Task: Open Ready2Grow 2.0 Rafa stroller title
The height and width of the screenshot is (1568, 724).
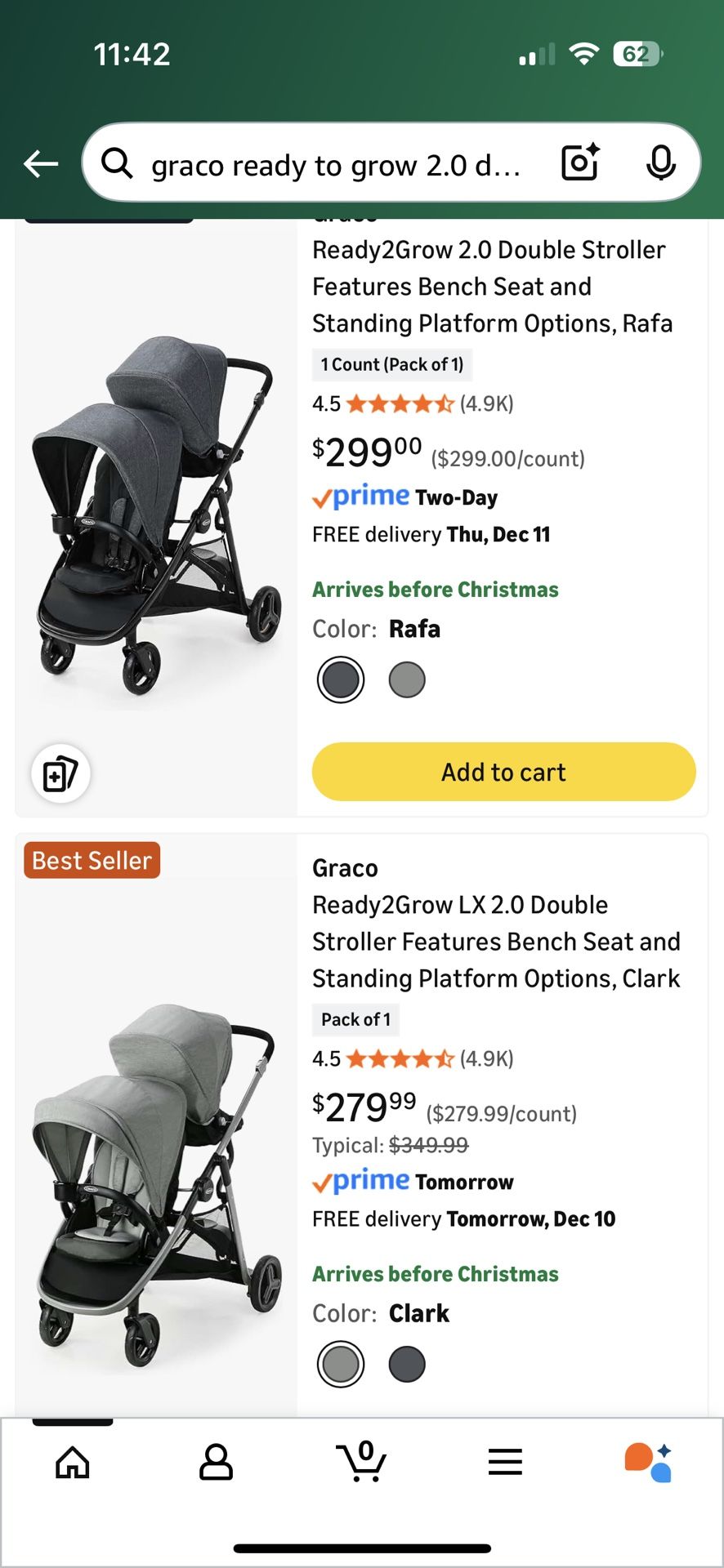Action: (492, 287)
